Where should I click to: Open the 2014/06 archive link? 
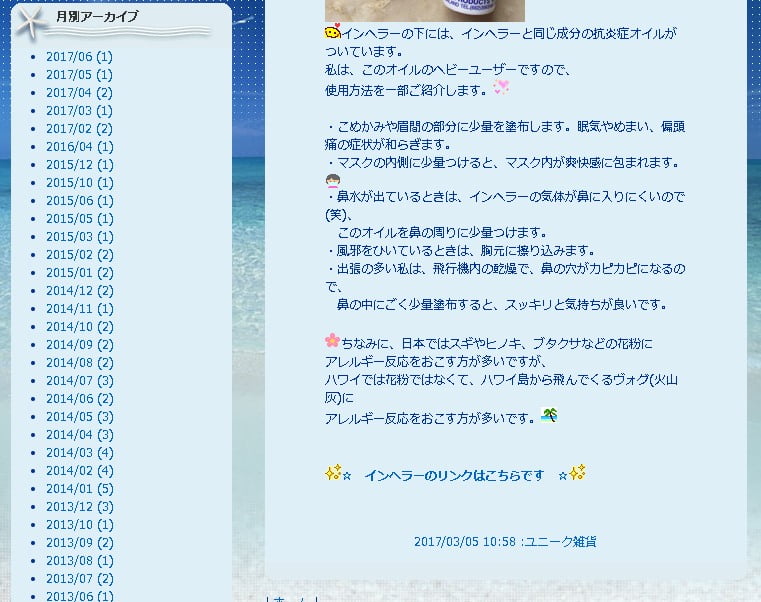click(x=80, y=399)
